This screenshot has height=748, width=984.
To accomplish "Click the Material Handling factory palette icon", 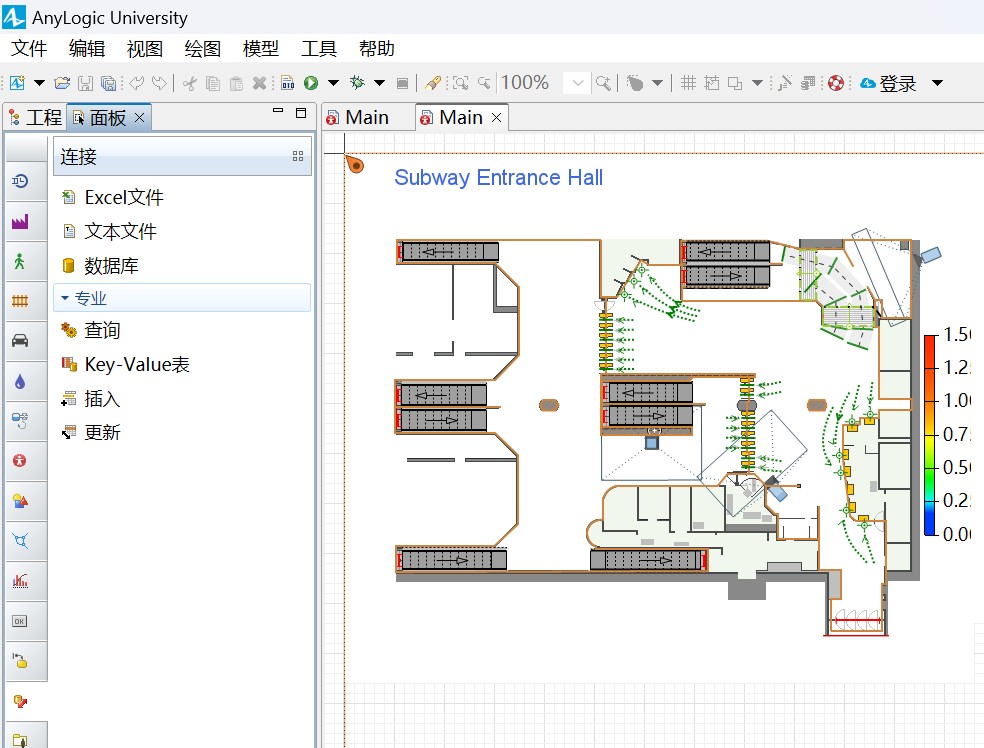I will 20,221.
